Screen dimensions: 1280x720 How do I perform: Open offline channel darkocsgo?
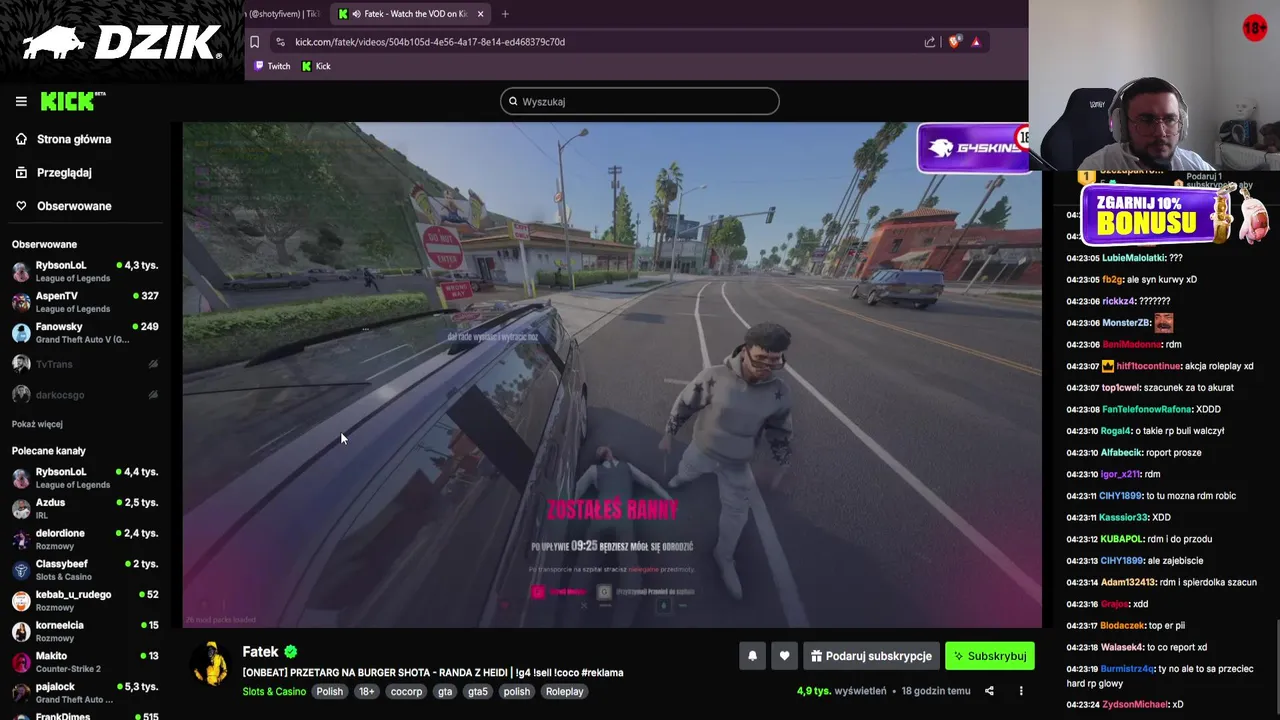[x=85, y=395]
